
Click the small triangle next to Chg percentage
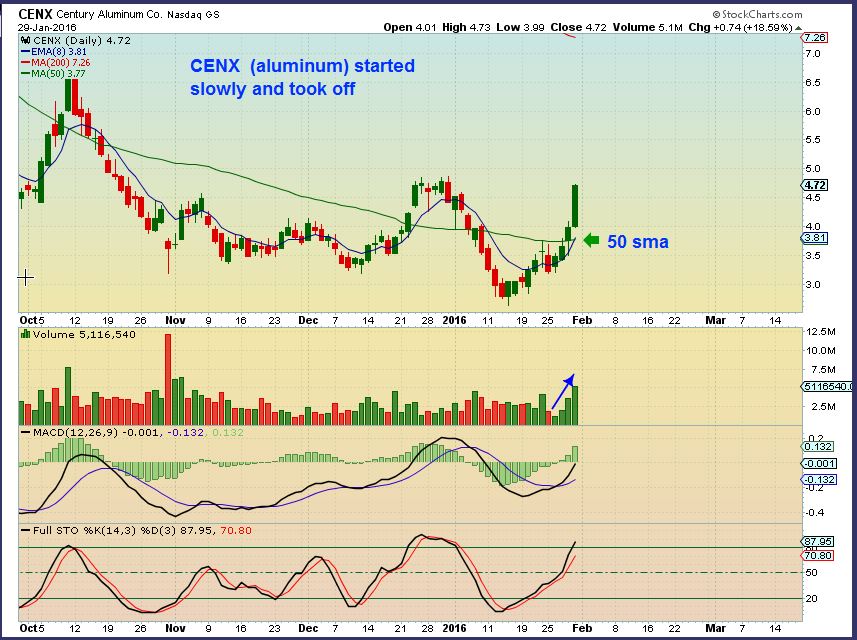click(x=799, y=27)
